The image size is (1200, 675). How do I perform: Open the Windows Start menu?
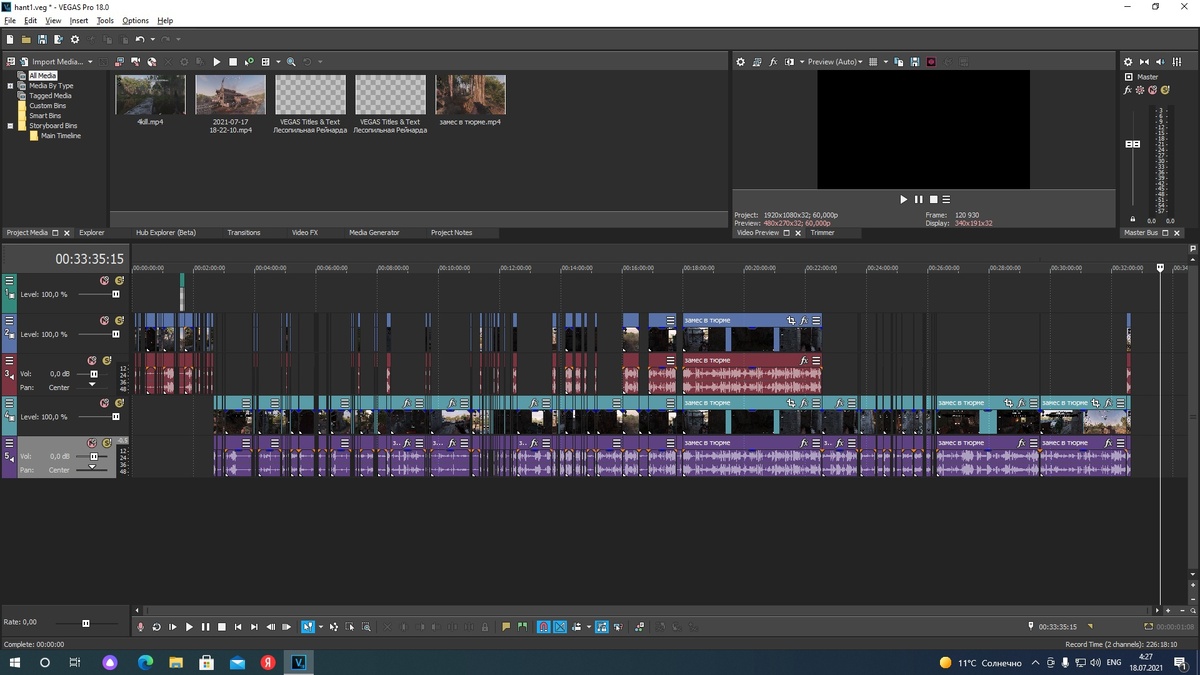pos(15,662)
